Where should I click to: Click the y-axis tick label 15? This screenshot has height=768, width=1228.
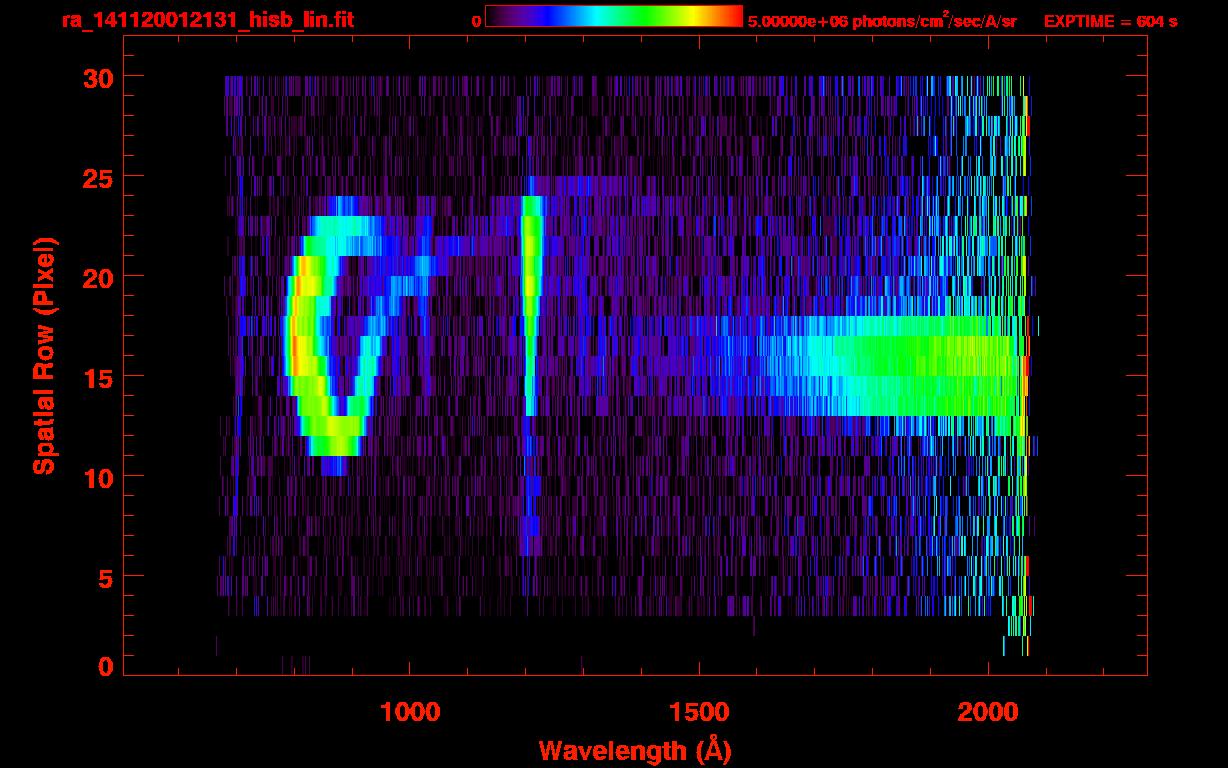[98, 377]
